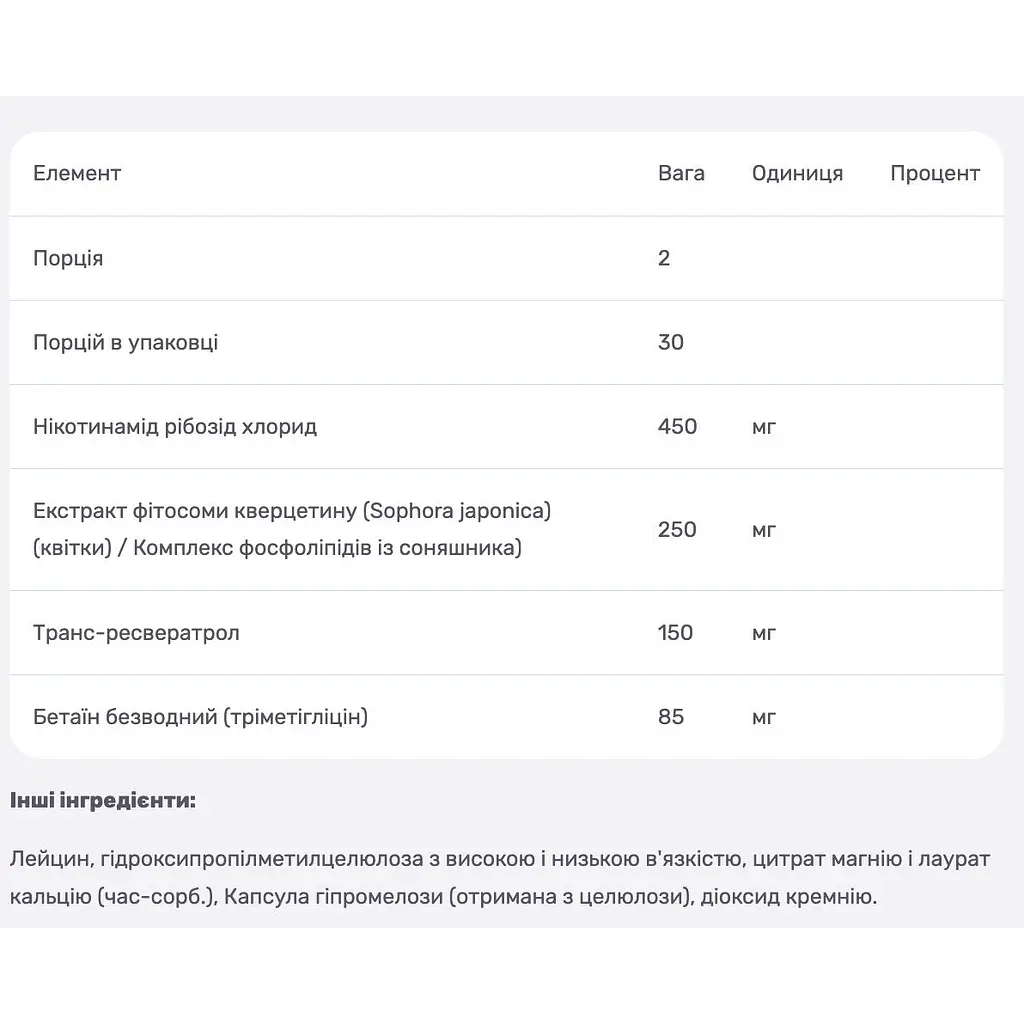Click the 85 weight value
The width and height of the screenshot is (1024, 1024).
pos(671,717)
